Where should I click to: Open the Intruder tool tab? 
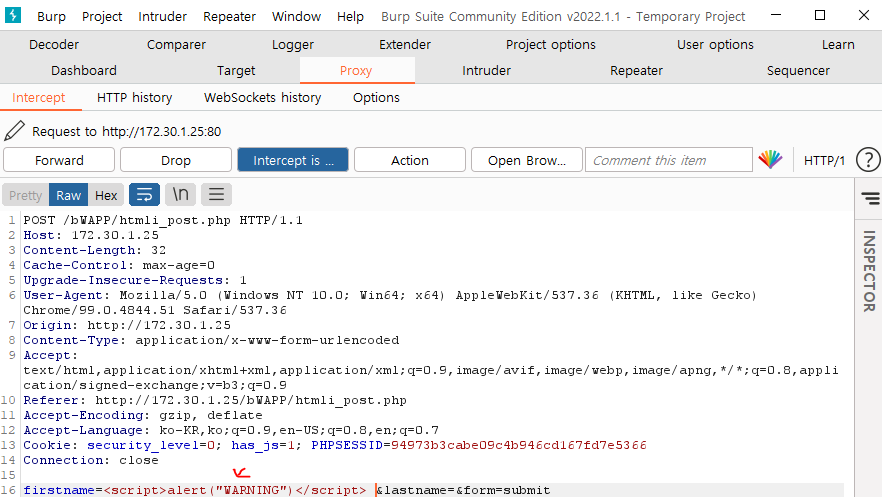point(487,70)
